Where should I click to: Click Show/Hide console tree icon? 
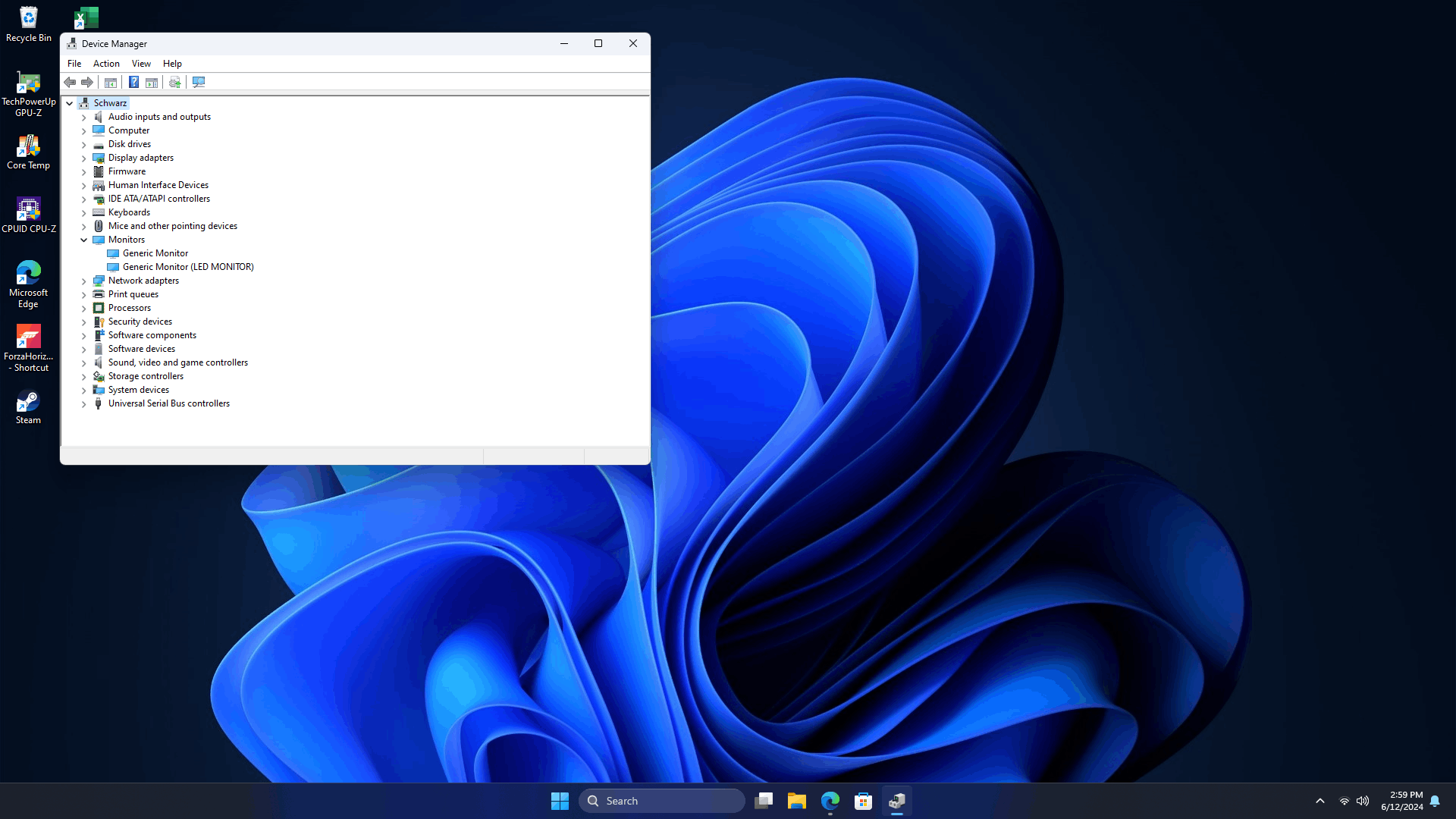pos(111,82)
